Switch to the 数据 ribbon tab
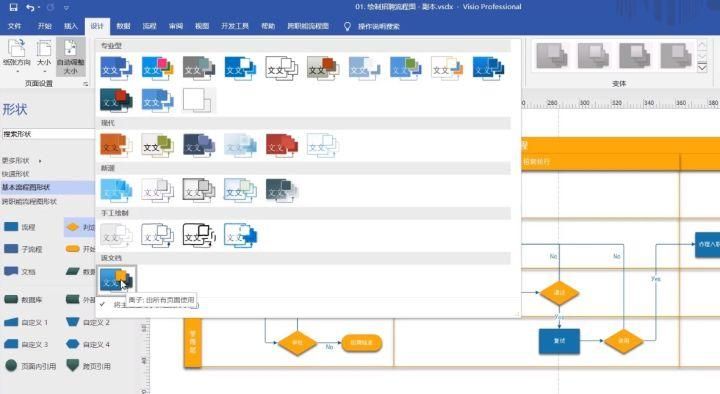Image resolution: width=720 pixels, height=394 pixels. [x=123, y=26]
